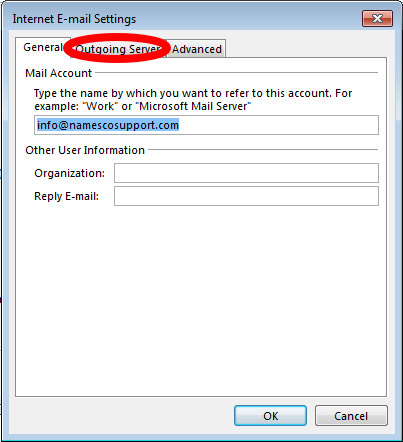Cancel the Internet E-mail Settings dialog

(351, 416)
